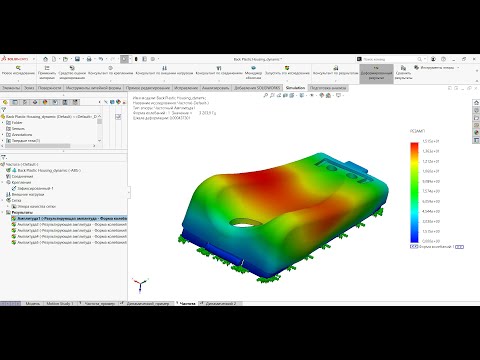The image size is (480, 360).
Task: Select the Simulation tab
Action: (x=295, y=88)
